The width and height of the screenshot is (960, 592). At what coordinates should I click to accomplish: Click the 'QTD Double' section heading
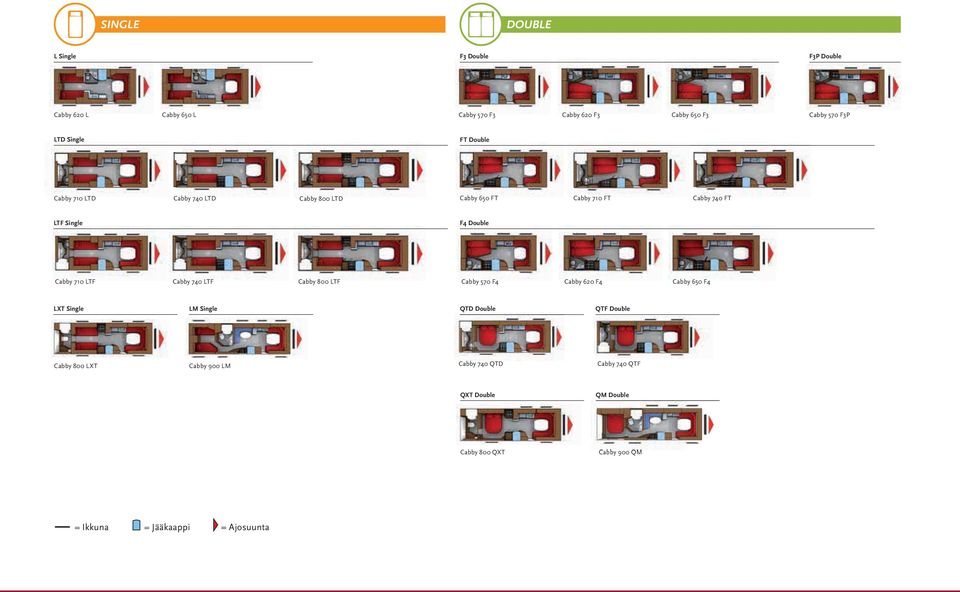click(x=478, y=309)
